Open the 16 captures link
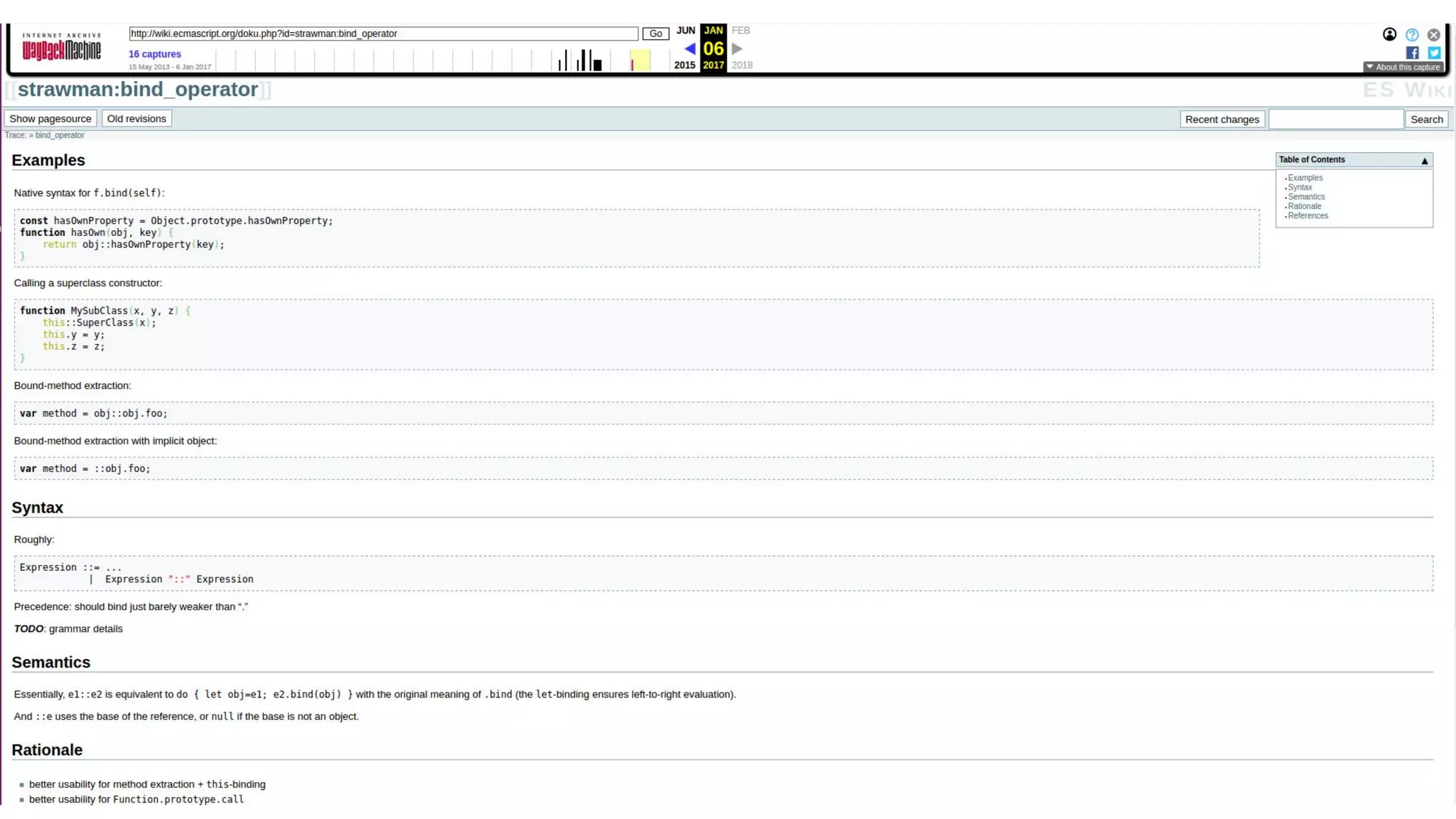 click(x=154, y=54)
